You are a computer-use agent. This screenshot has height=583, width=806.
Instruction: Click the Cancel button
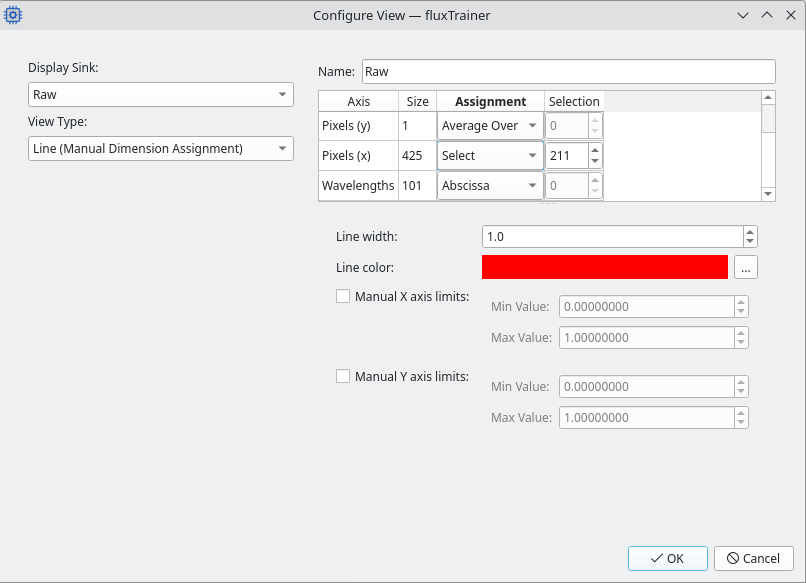(754, 558)
